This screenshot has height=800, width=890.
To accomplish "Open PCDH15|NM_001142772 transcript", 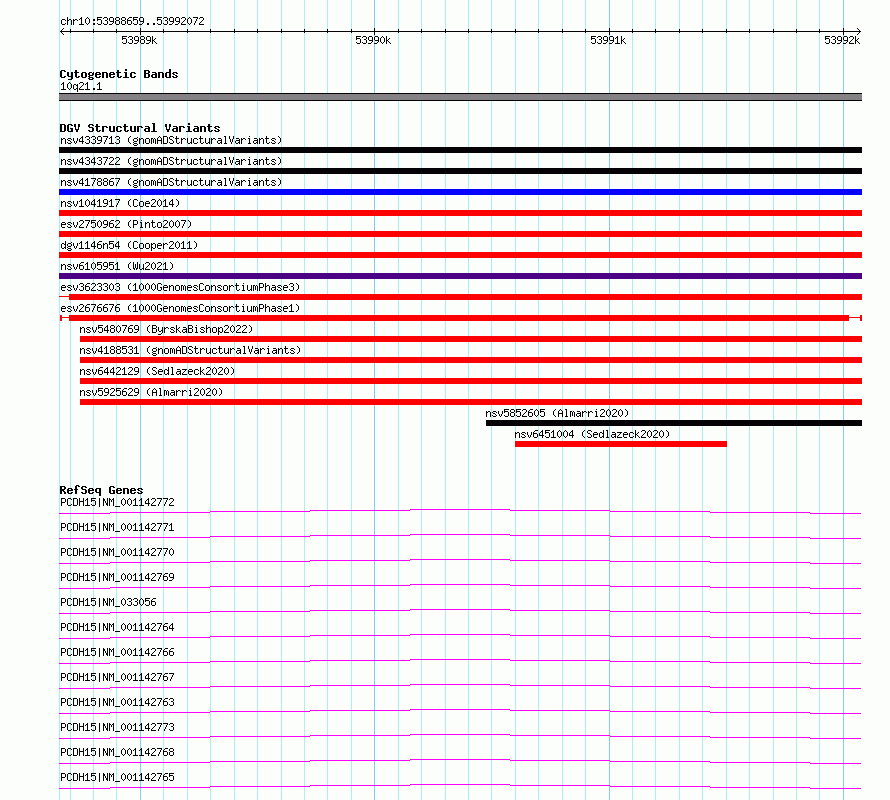I will 117,502.
